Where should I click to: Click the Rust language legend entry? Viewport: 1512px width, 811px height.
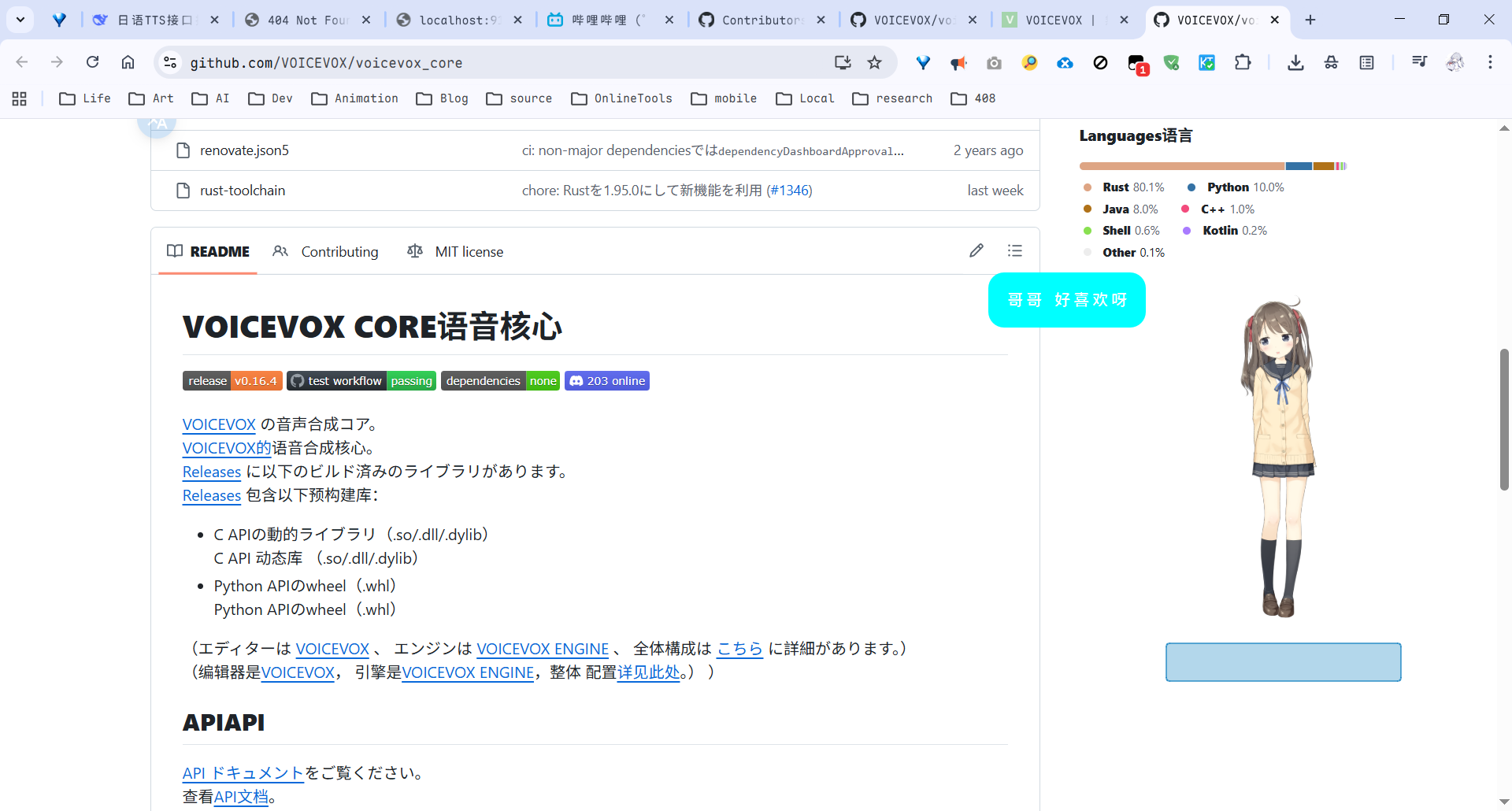point(1124,187)
